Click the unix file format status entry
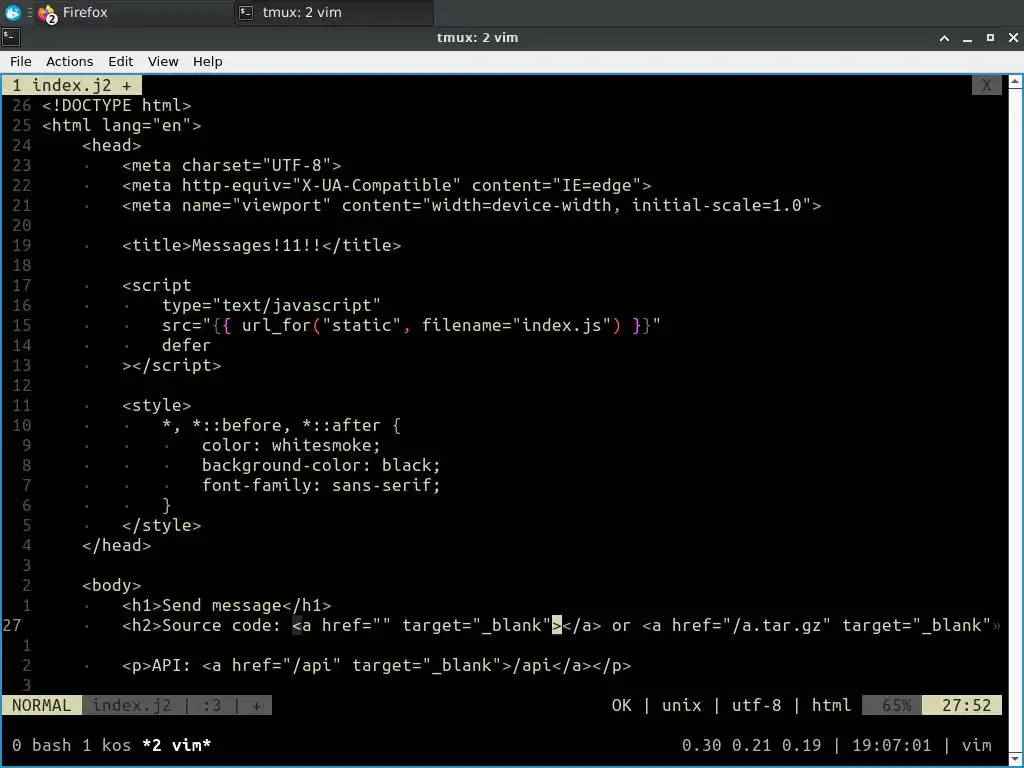Viewport: 1024px width, 768px height. [x=681, y=705]
